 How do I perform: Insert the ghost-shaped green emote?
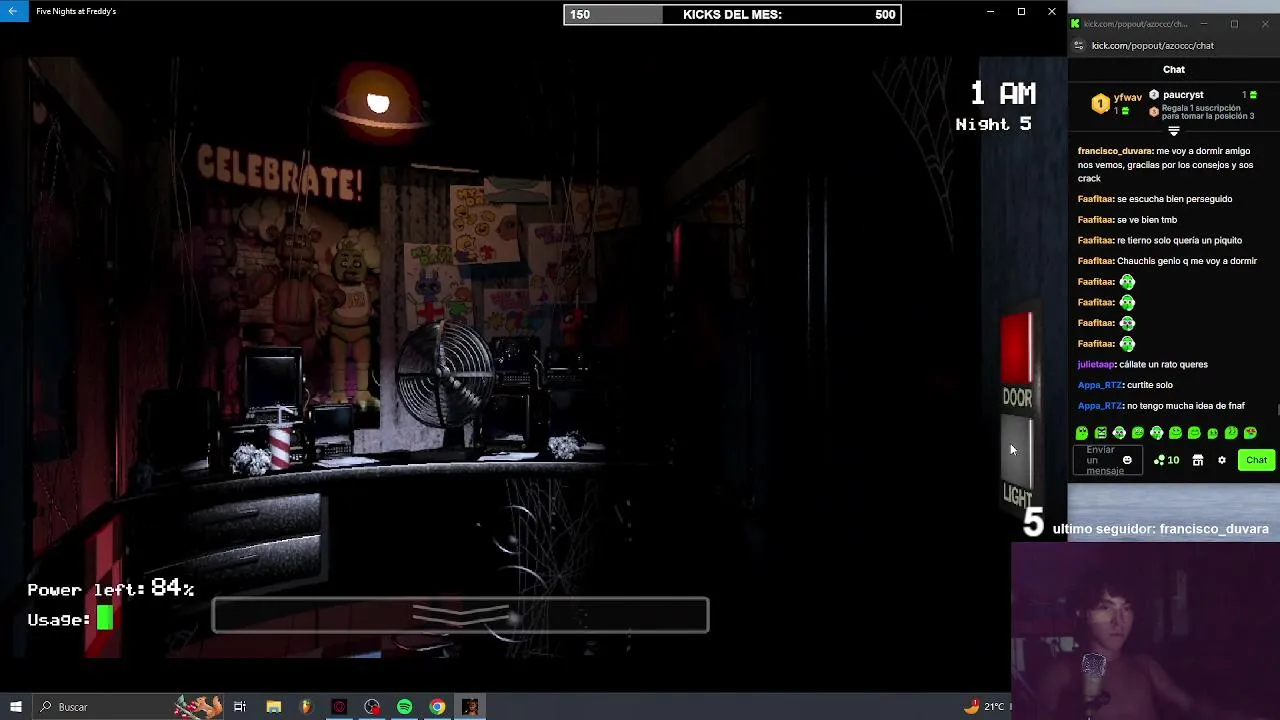(1081, 433)
